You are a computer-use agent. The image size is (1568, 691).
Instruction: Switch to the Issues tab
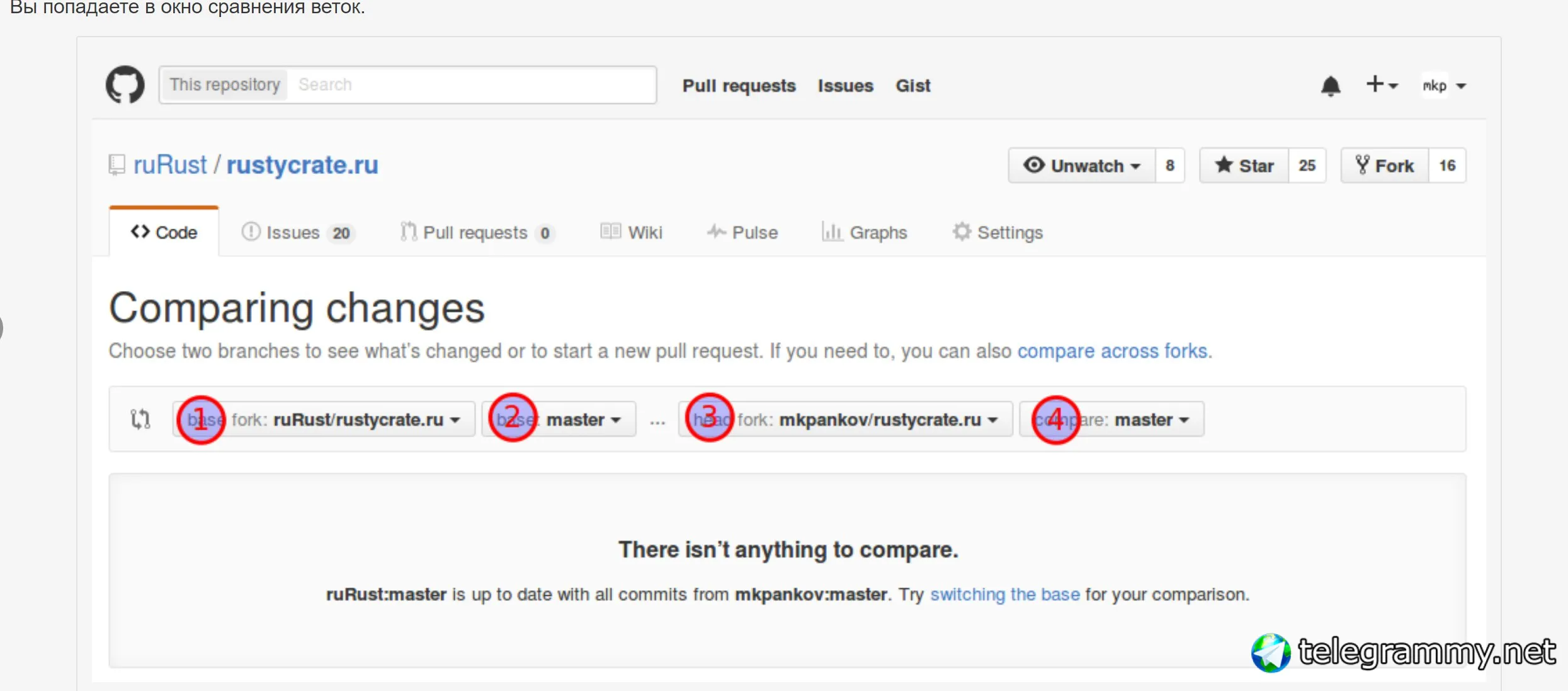(x=298, y=233)
